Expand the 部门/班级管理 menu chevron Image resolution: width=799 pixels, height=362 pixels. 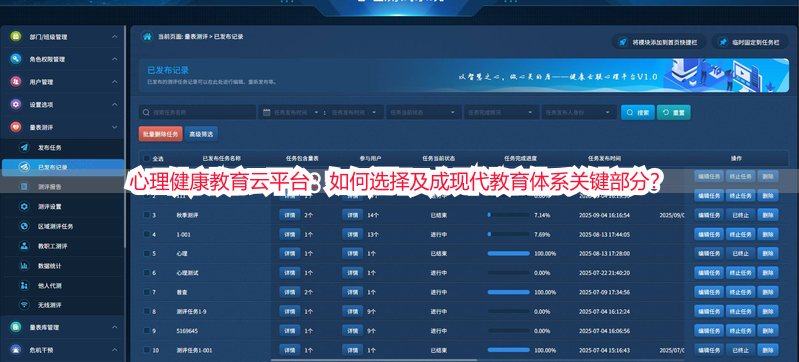(x=115, y=37)
